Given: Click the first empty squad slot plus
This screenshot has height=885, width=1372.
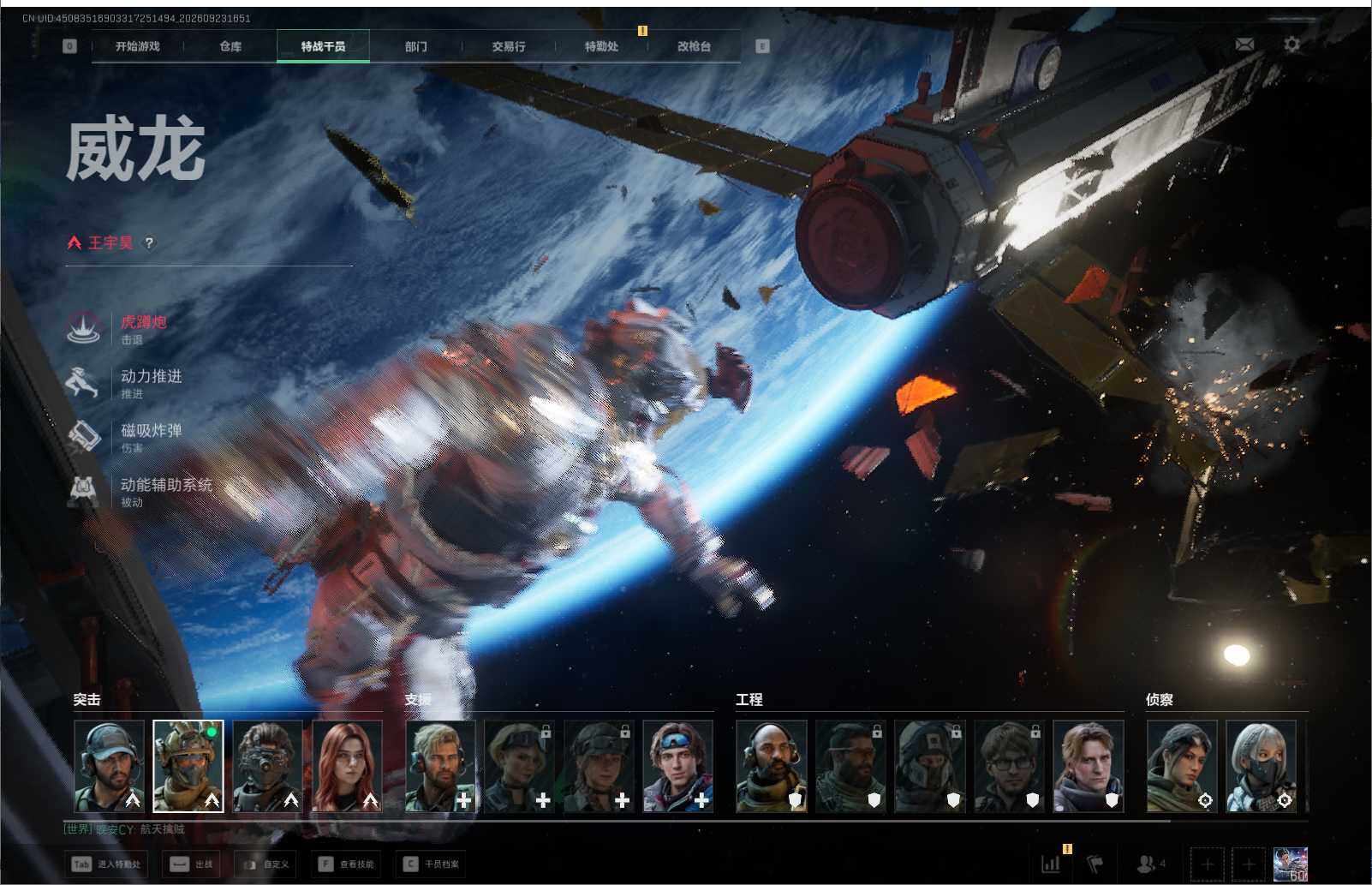Looking at the screenshot, I should 1208,864.
